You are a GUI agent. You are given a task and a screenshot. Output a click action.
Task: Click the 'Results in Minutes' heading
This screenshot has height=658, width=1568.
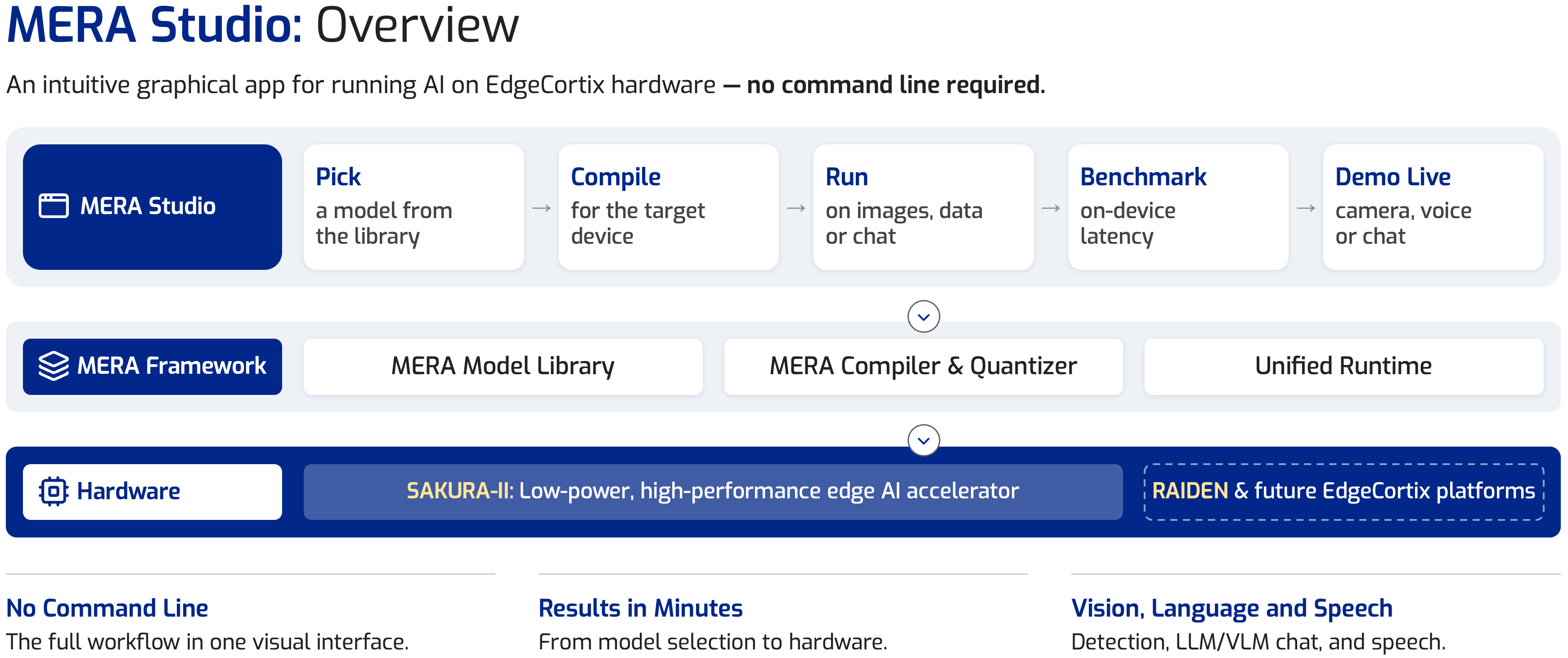pyautogui.click(x=640, y=608)
